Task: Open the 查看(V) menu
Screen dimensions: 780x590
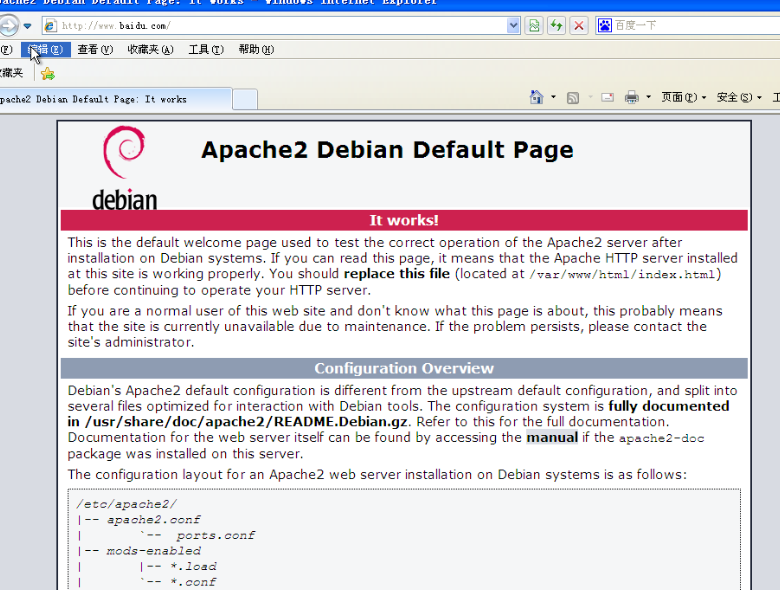Action: (x=95, y=49)
